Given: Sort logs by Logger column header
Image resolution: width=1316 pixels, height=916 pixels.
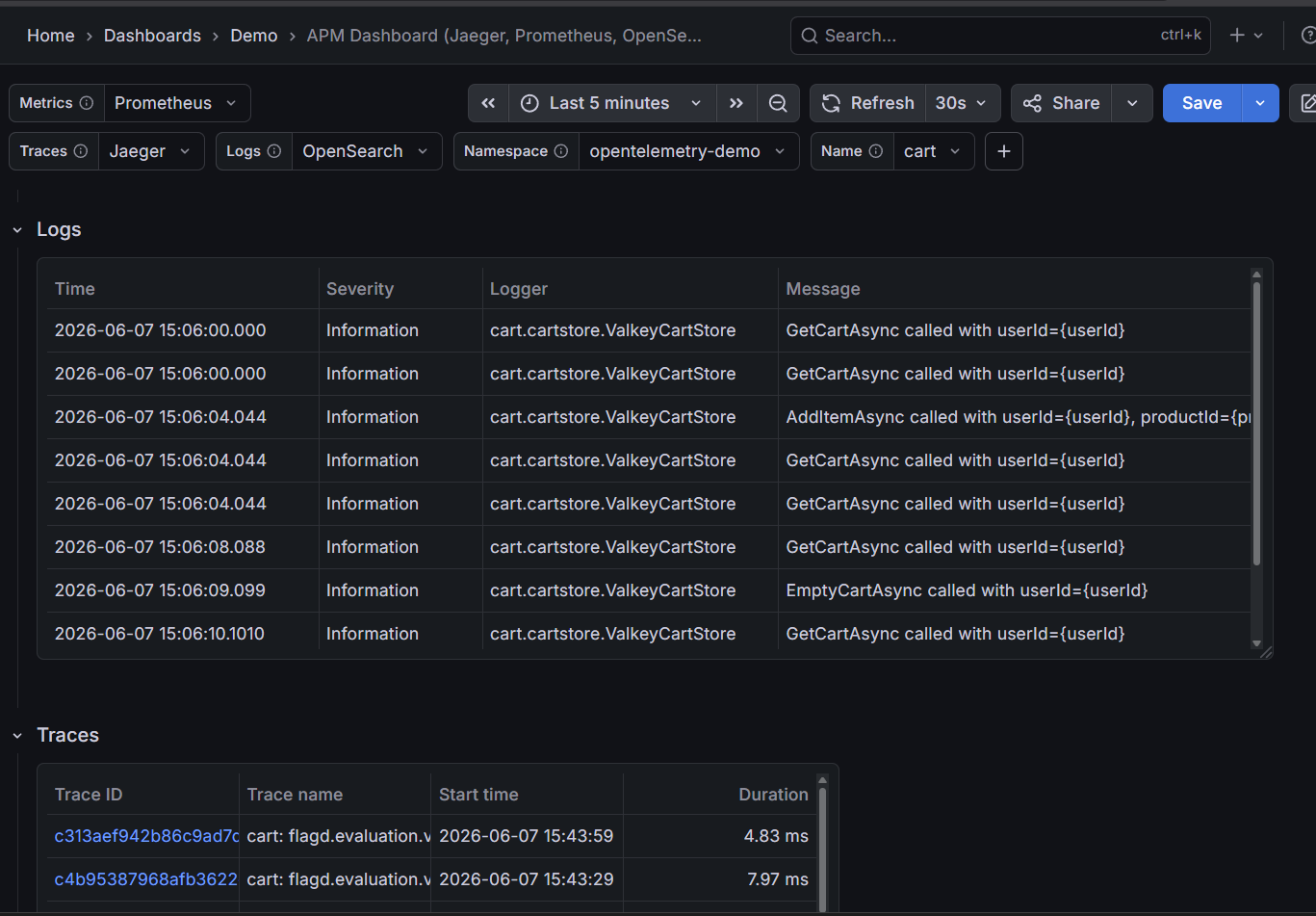Looking at the screenshot, I should tap(519, 289).
